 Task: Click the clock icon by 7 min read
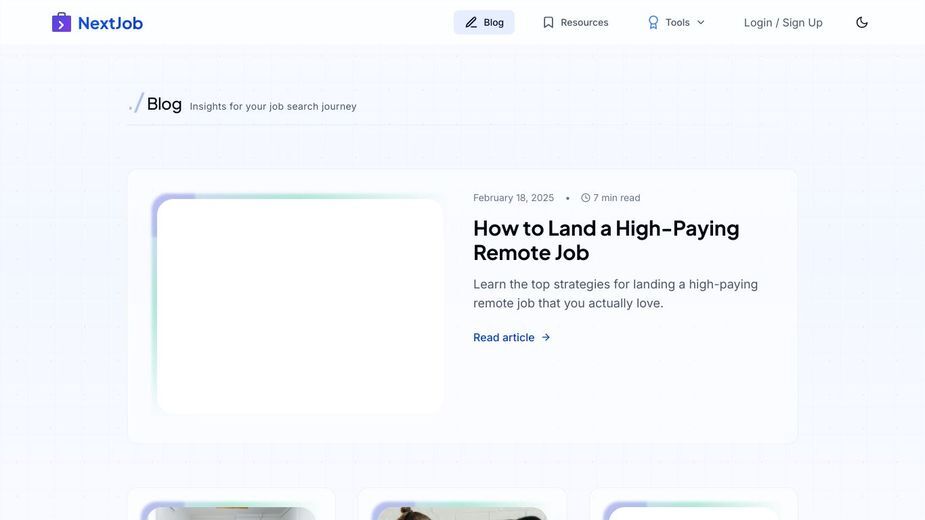(x=585, y=198)
